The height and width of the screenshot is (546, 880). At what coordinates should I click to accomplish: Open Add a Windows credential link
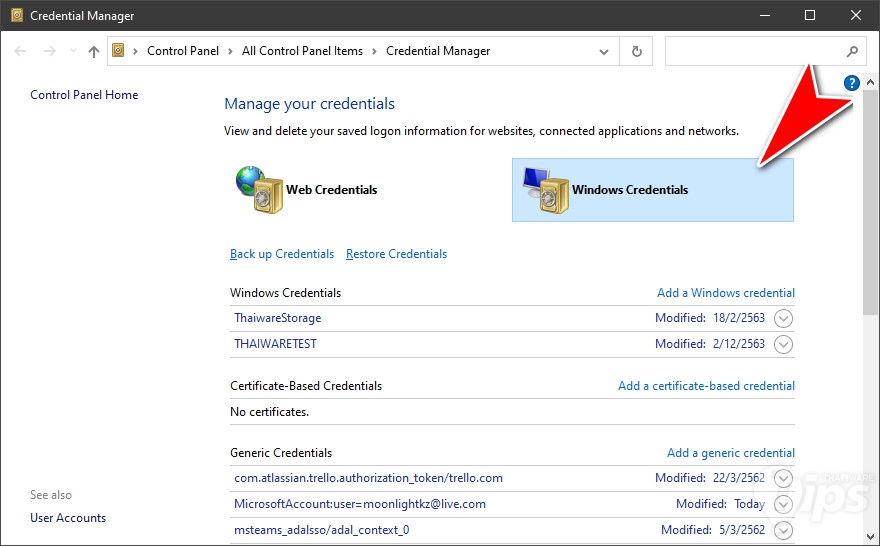pos(725,293)
